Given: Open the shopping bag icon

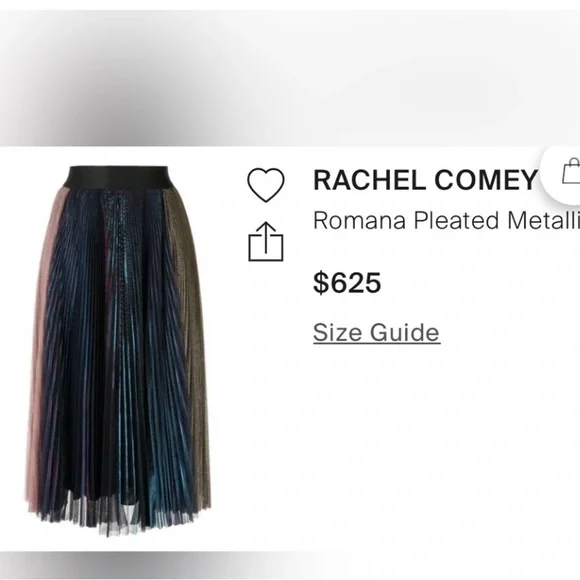Looking at the screenshot, I should (x=572, y=171).
